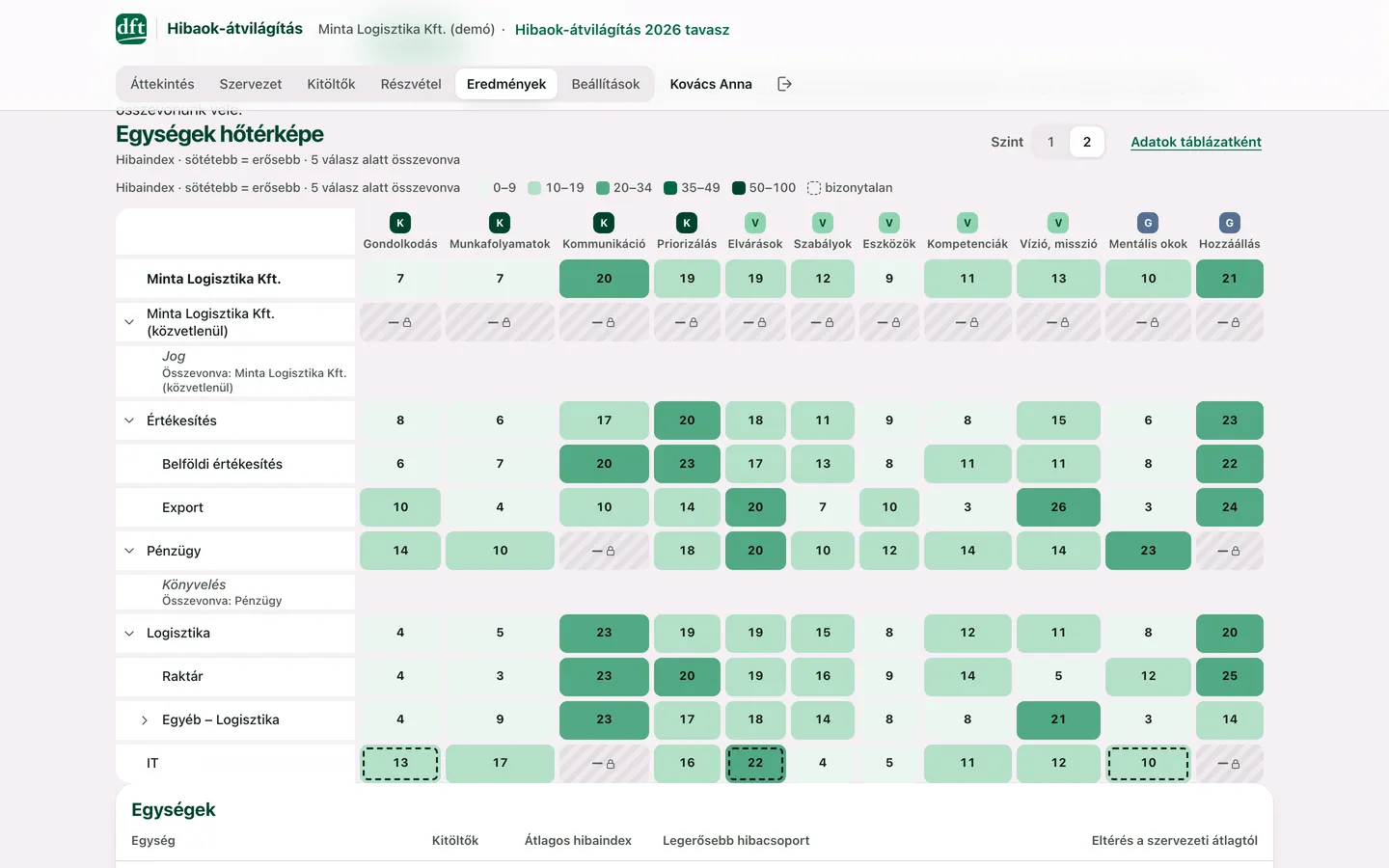Screen dimensions: 1389x868
Task: Expand the Egyéb – Logisztika row
Action: pos(145,720)
